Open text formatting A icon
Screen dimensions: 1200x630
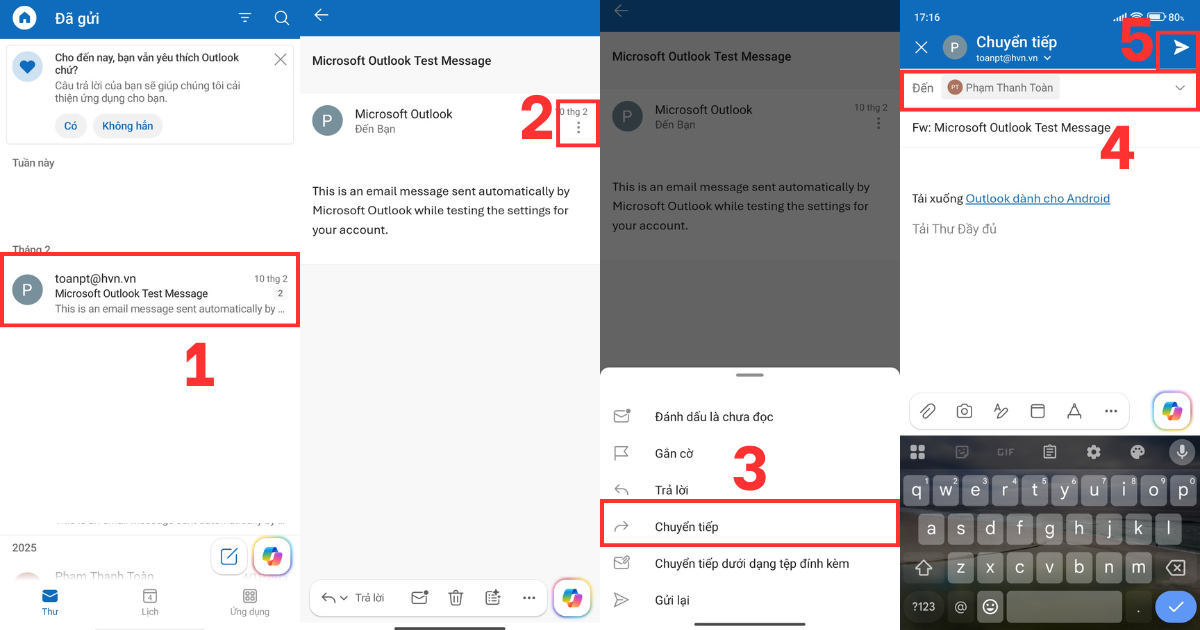pos(1074,411)
